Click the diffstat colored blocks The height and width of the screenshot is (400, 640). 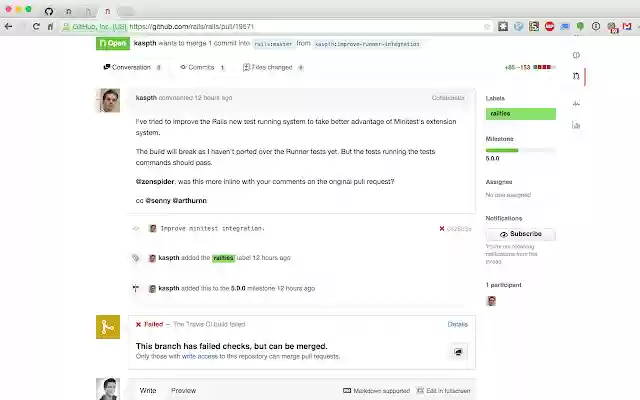click(544, 67)
